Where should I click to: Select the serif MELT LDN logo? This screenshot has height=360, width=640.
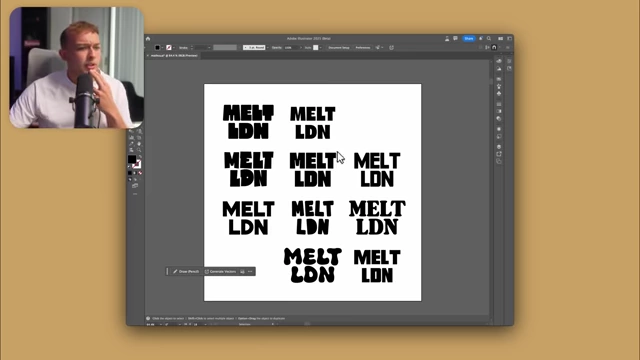(377, 218)
